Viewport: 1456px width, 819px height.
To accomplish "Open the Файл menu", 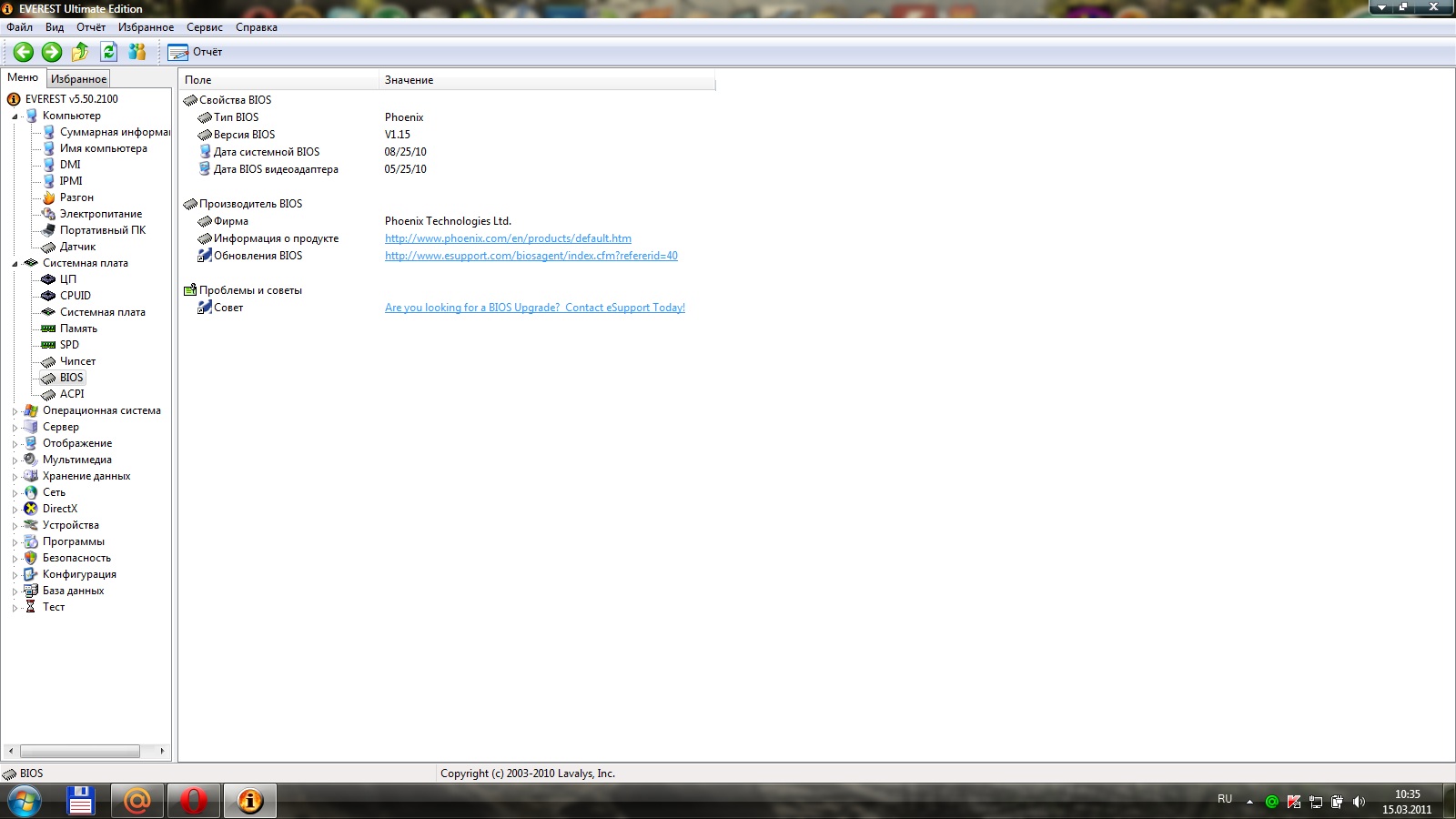I will 19,27.
